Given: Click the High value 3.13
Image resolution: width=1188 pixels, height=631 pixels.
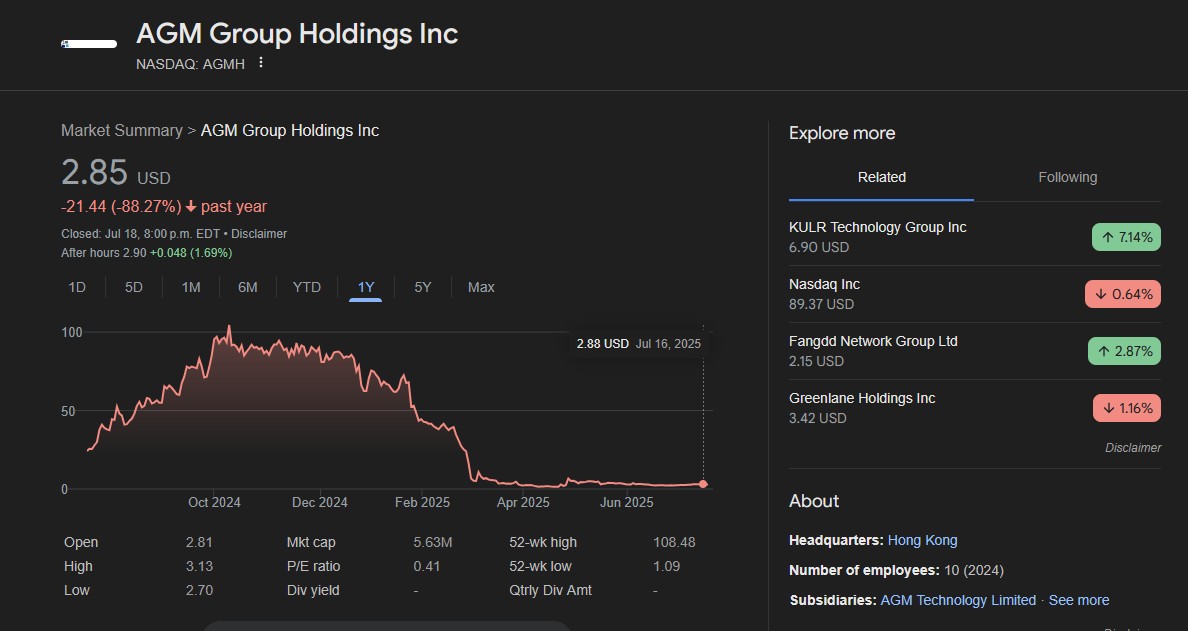Looking at the screenshot, I should coord(199,567).
